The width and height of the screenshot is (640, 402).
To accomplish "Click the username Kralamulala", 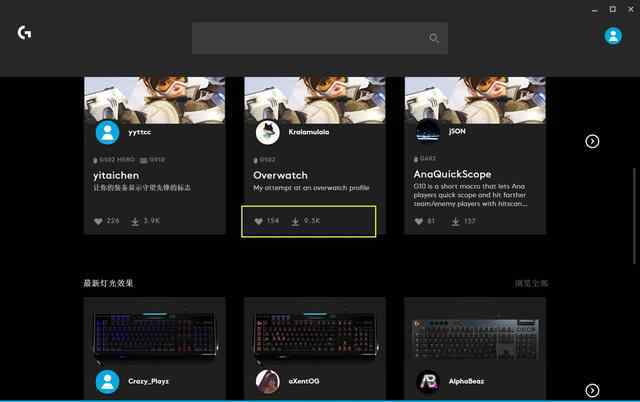I will click(x=309, y=132).
